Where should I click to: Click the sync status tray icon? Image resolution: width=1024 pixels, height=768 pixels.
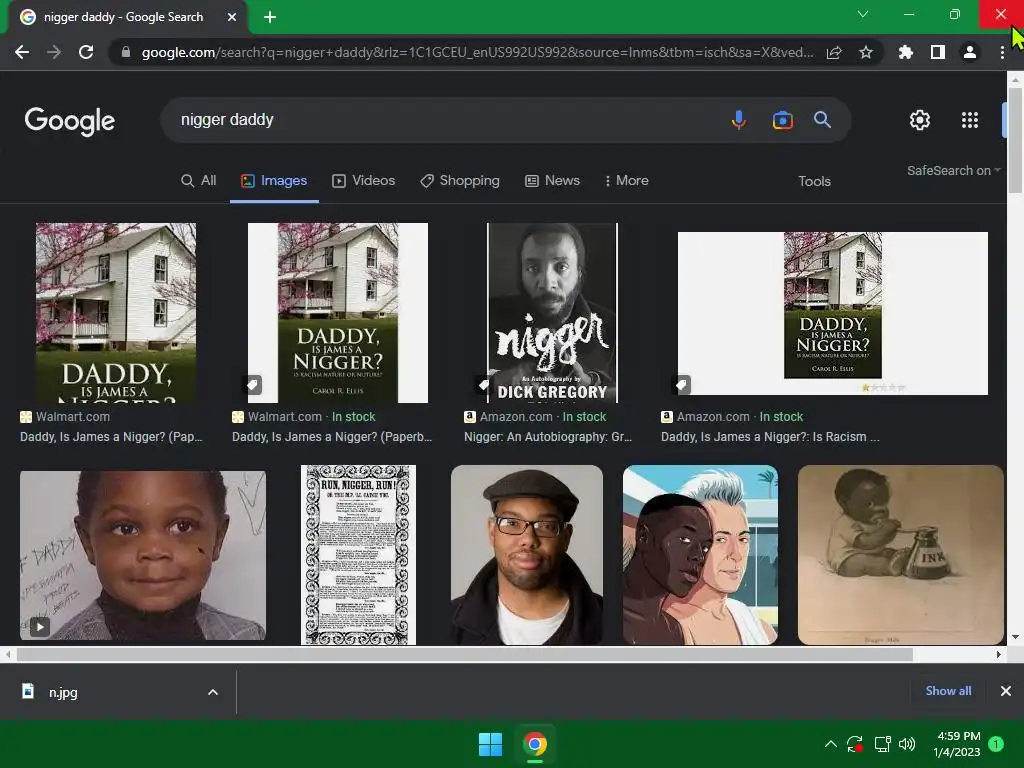tap(855, 744)
